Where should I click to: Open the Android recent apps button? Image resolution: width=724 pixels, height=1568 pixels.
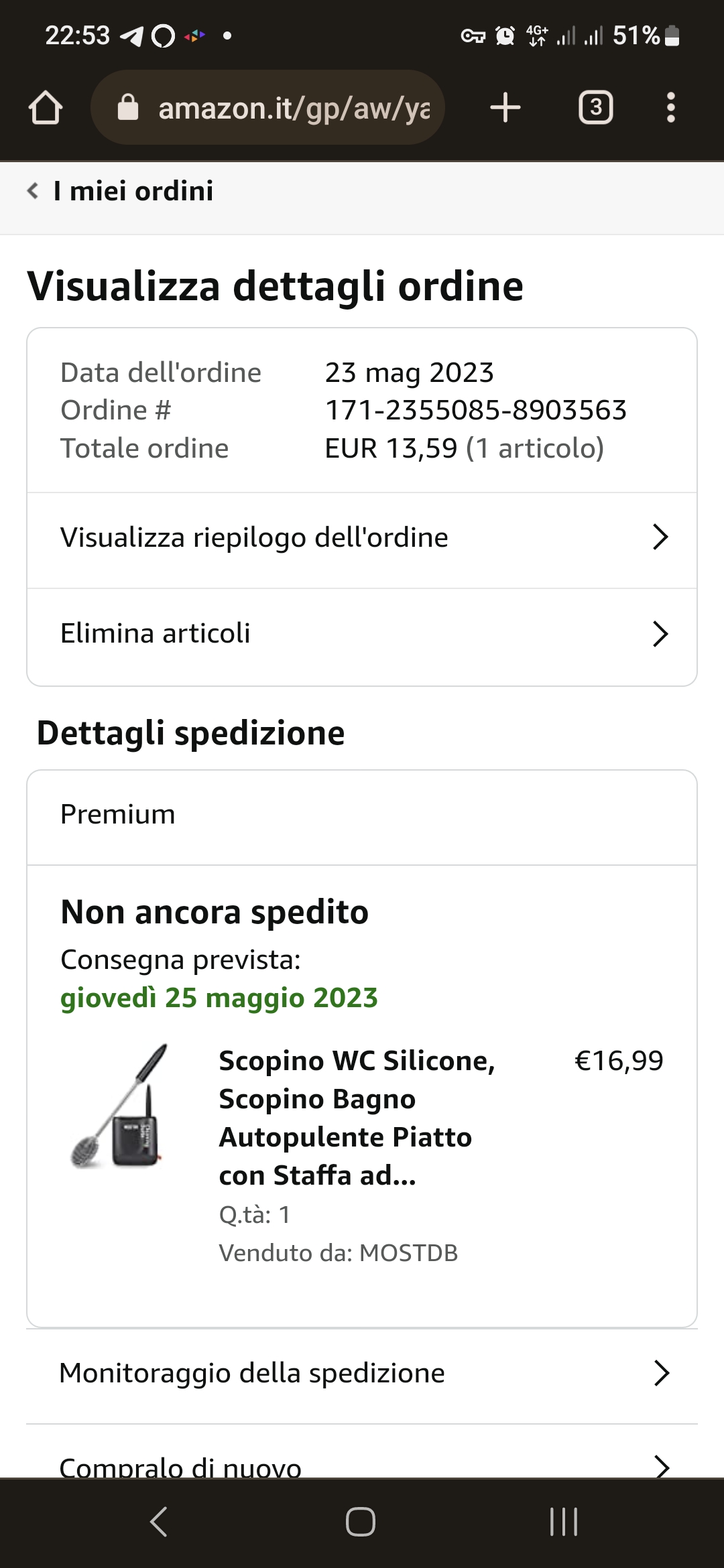click(563, 1521)
